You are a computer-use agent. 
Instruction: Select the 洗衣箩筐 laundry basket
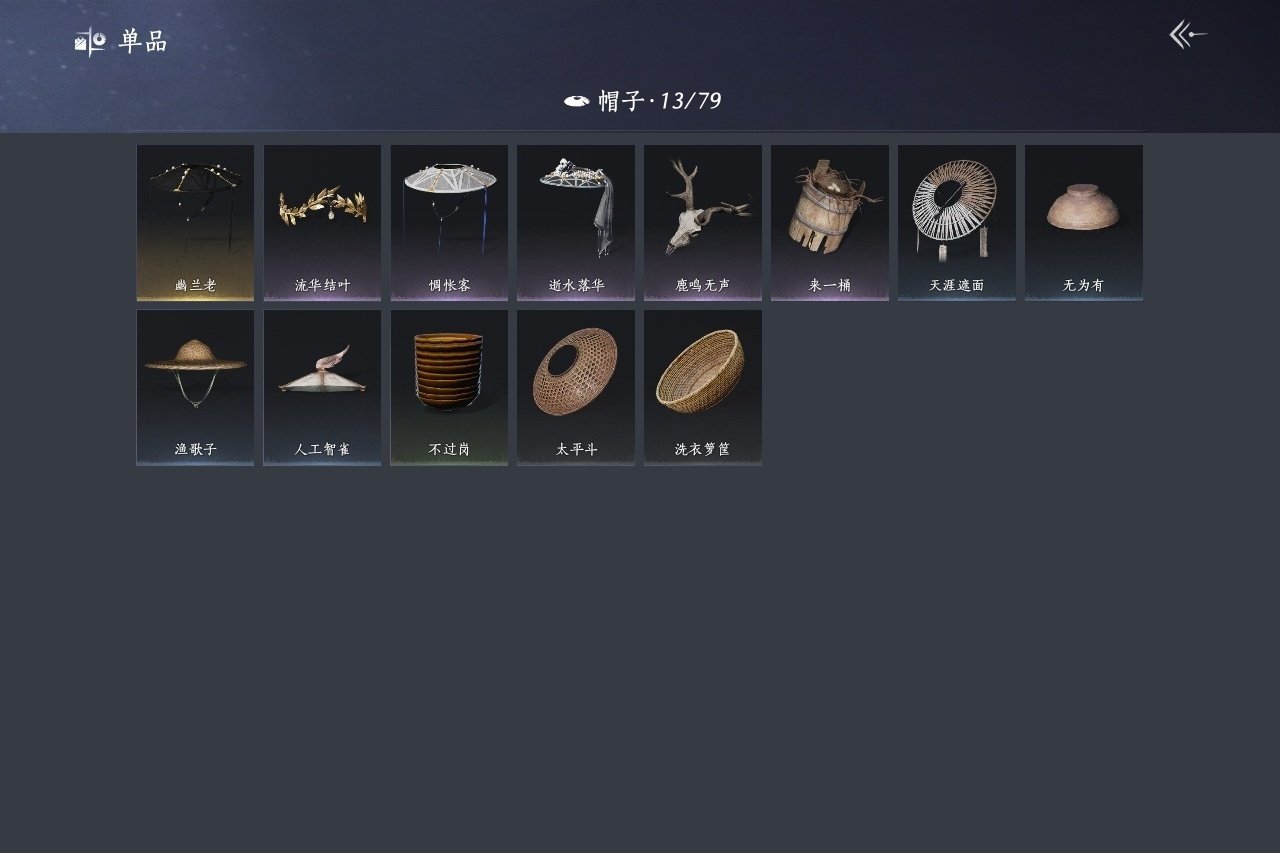click(x=703, y=388)
